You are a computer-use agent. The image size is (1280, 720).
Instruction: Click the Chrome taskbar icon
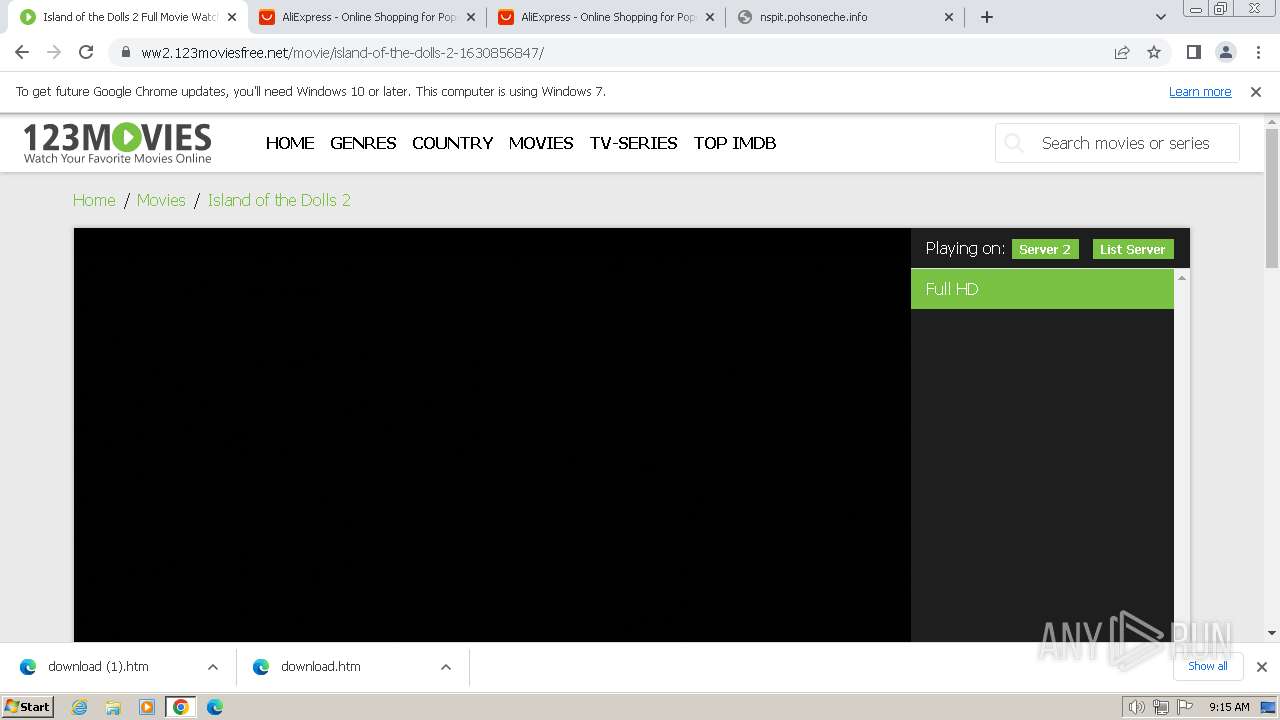tap(181, 707)
